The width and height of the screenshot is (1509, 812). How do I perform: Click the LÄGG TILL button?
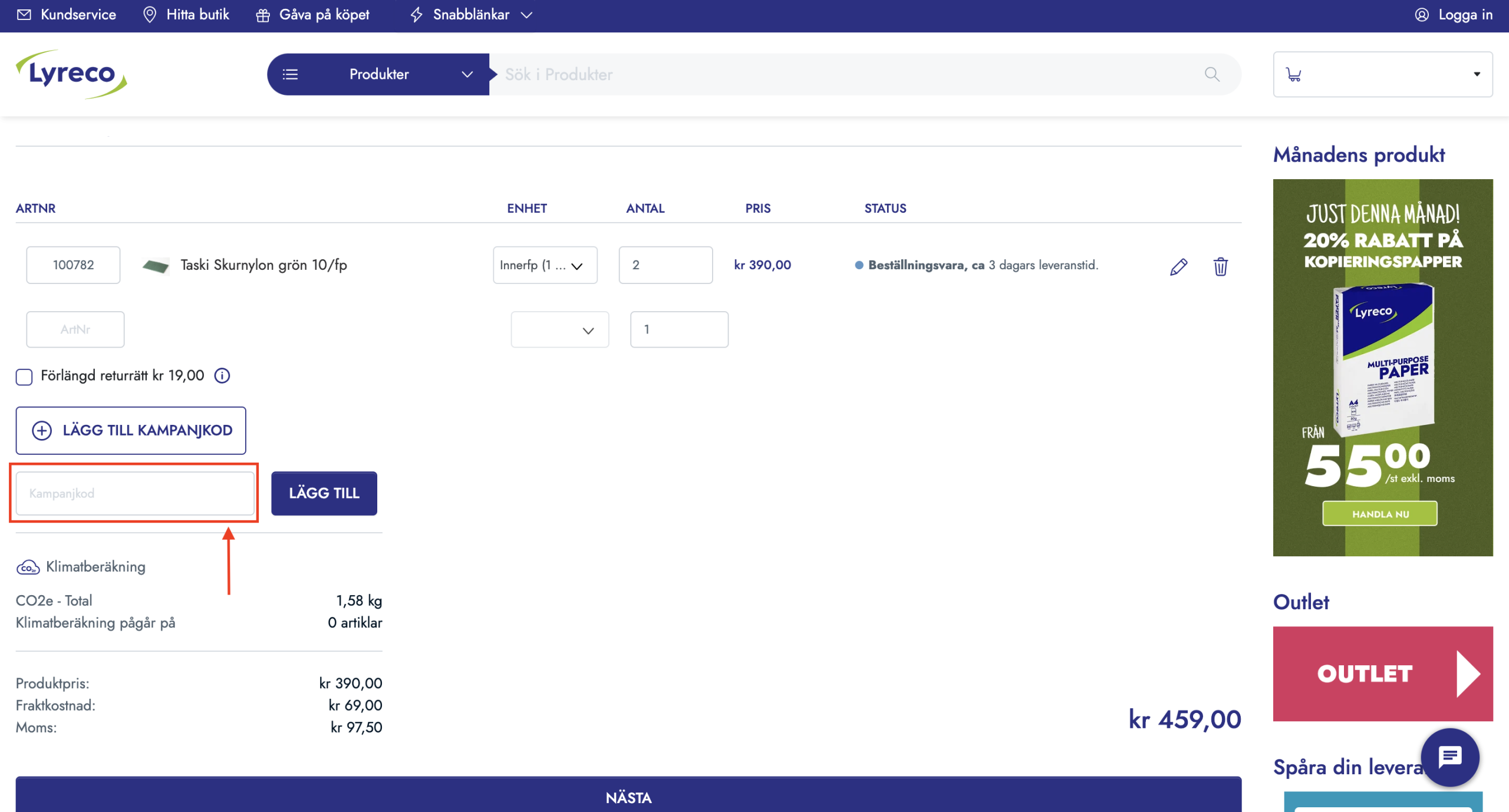(x=324, y=493)
